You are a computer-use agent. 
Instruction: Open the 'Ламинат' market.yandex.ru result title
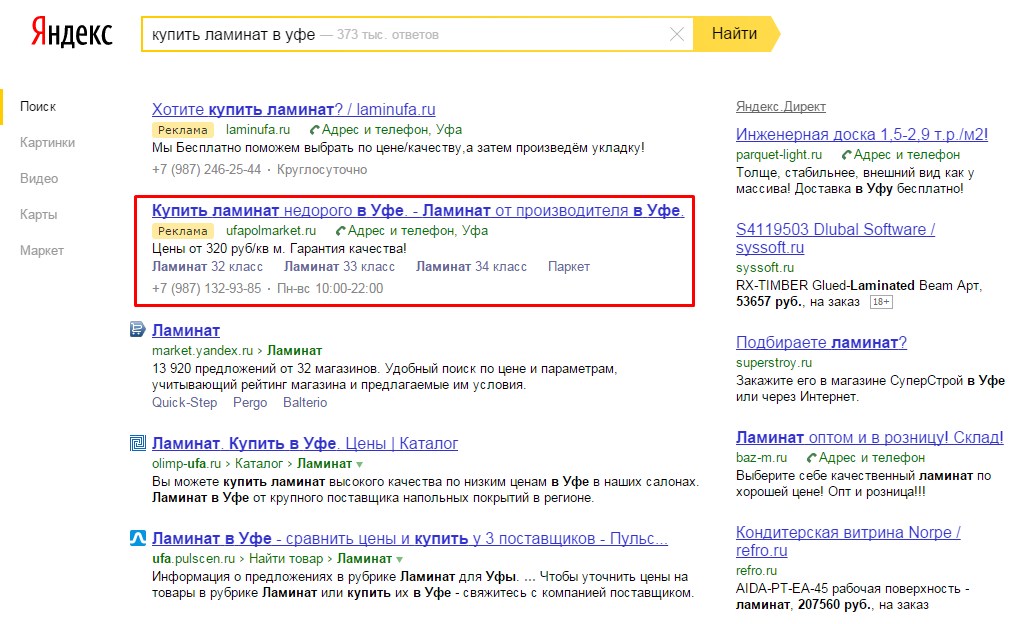(186, 331)
